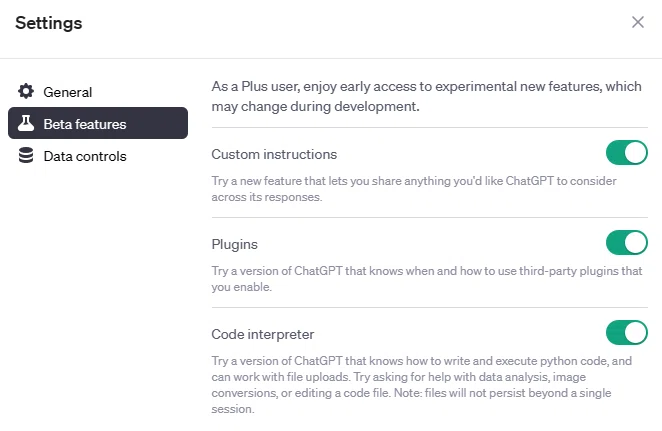Viewport: 662px width, 431px height.
Task: Click the white knob on the Code interpreter switch
Action: point(635,332)
